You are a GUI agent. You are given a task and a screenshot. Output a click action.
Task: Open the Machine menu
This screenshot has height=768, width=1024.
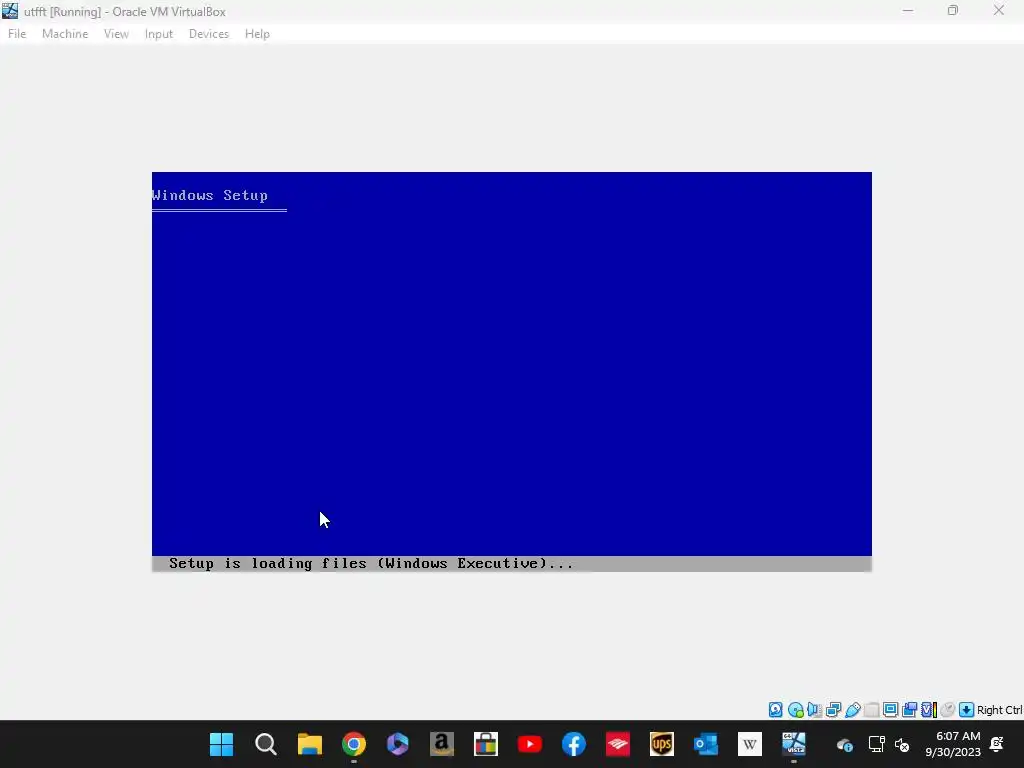[65, 34]
